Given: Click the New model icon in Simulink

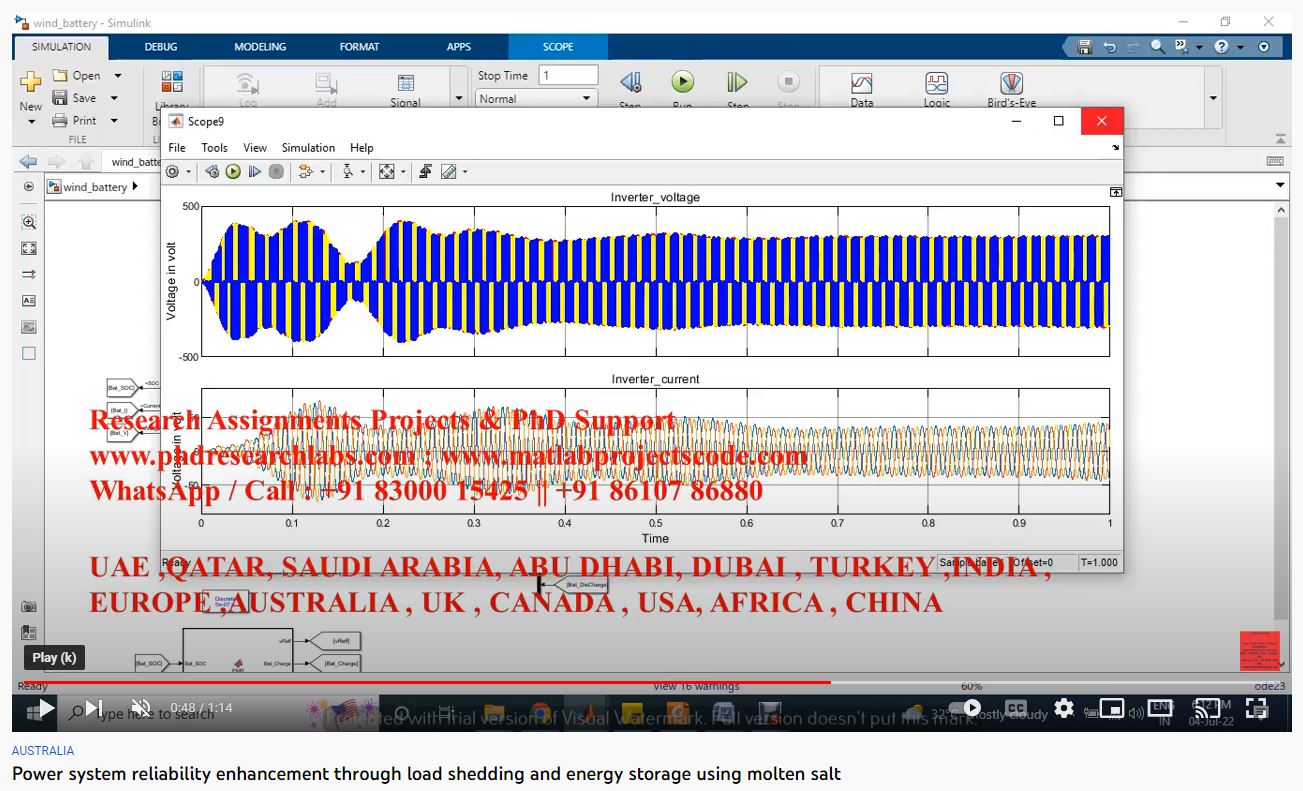Looking at the screenshot, I should pyautogui.click(x=31, y=83).
